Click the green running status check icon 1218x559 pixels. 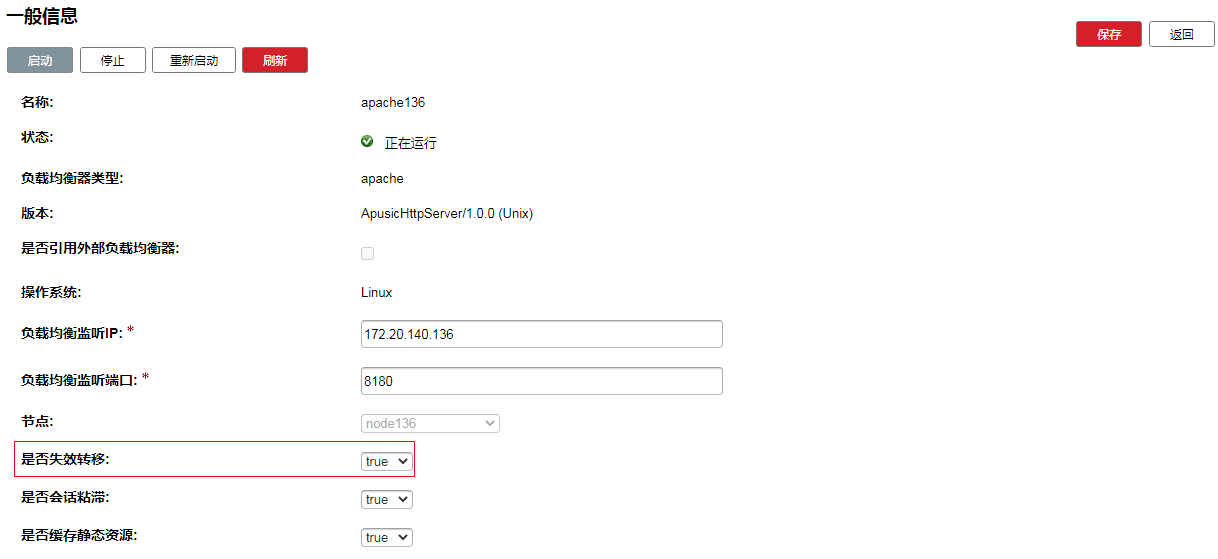pyautogui.click(x=367, y=142)
